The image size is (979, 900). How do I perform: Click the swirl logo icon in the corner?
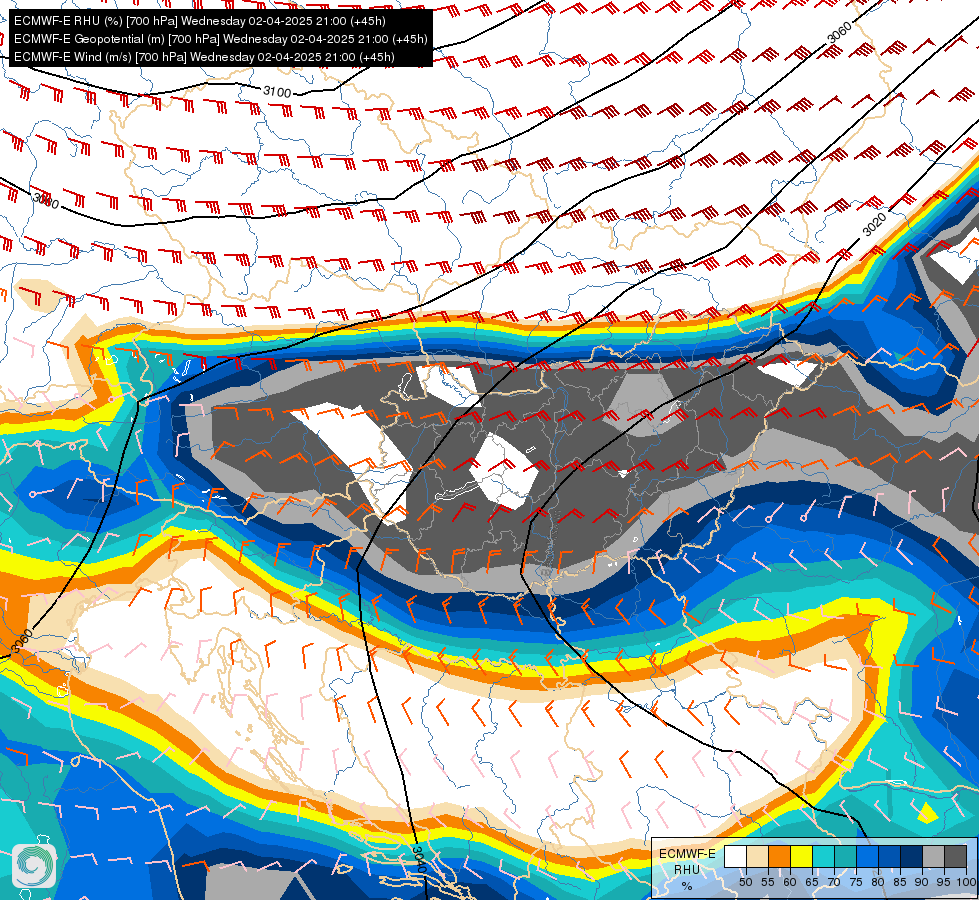[x=34, y=866]
